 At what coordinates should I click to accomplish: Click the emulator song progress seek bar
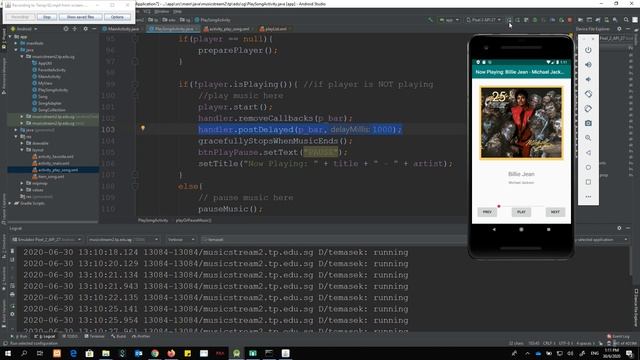[x=521, y=206]
